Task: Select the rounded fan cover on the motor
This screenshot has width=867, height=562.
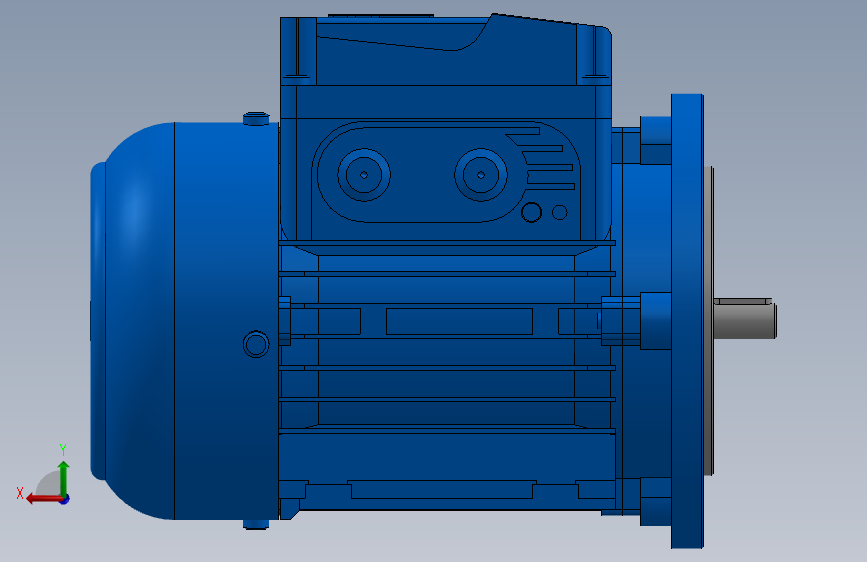Action: 185,321
